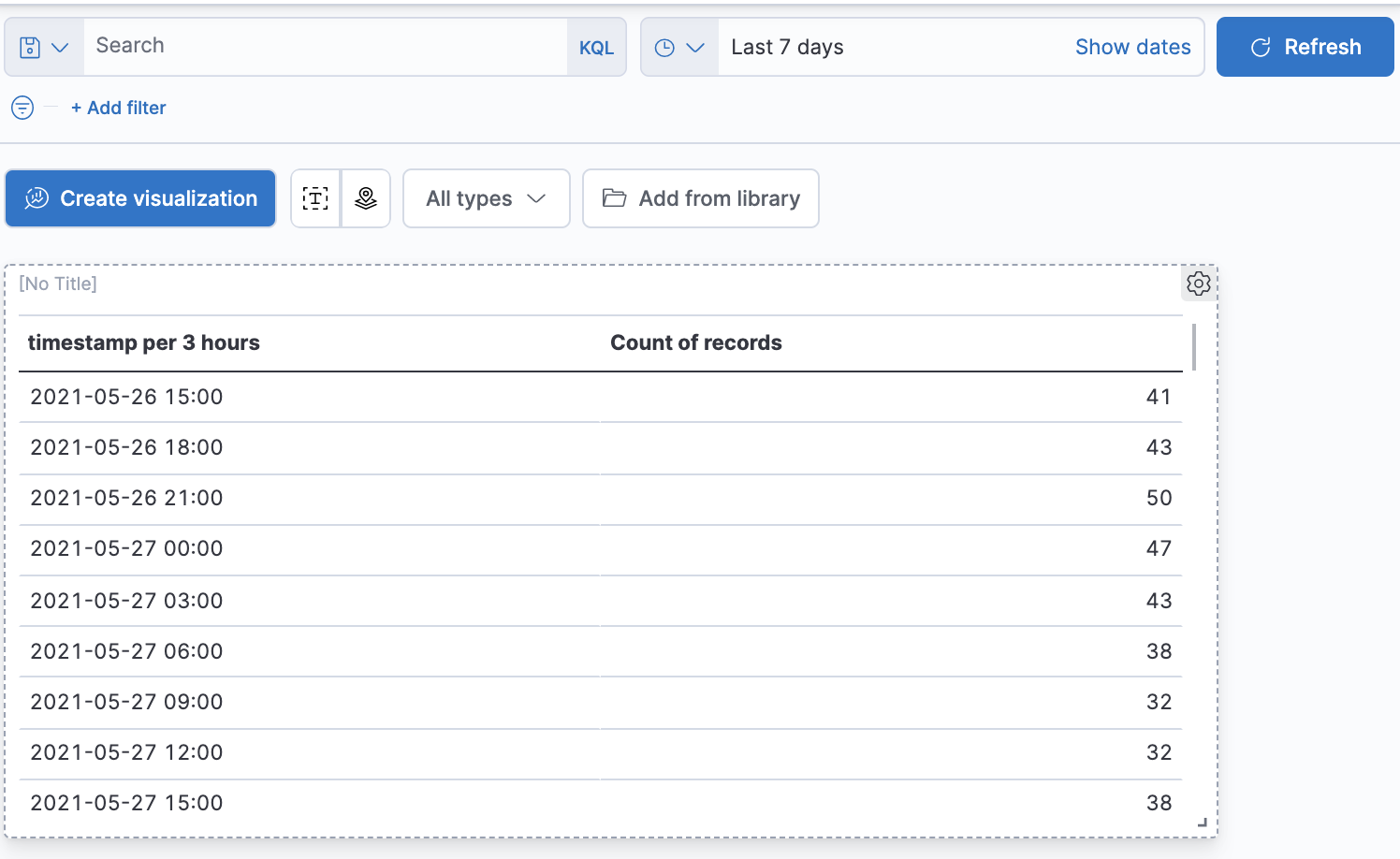
Task: Click Create visualization button
Action: (x=140, y=198)
